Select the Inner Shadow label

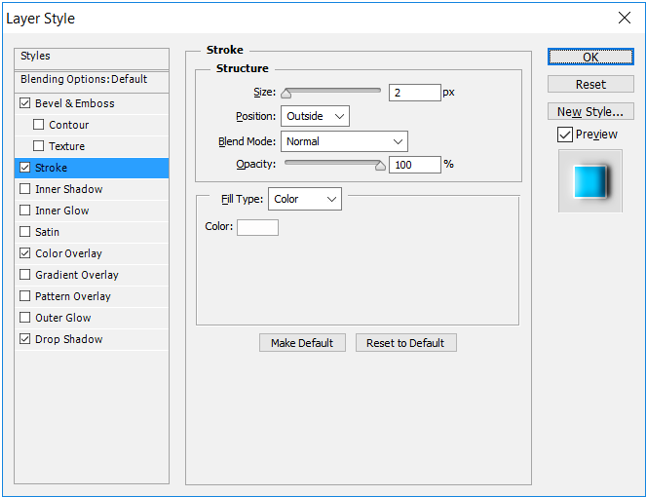click(x=69, y=189)
